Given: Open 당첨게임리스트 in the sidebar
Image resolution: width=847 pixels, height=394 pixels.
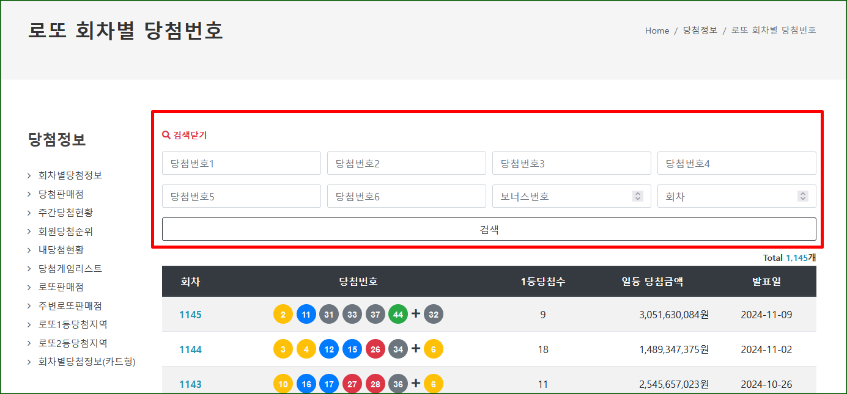Looking at the screenshot, I should (x=70, y=269).
